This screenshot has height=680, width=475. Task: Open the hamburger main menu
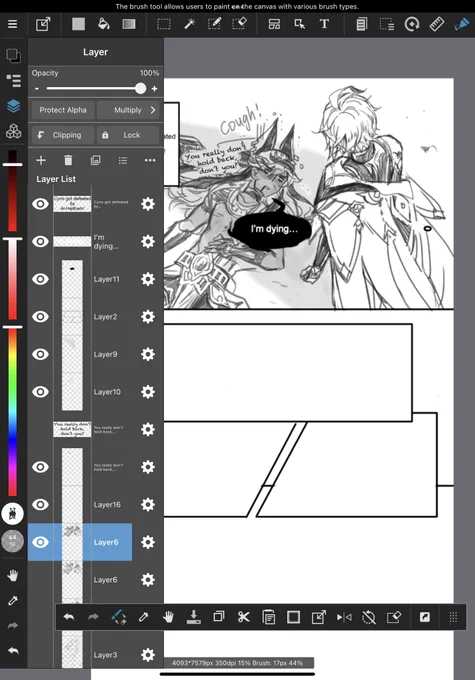coord(13,24)
